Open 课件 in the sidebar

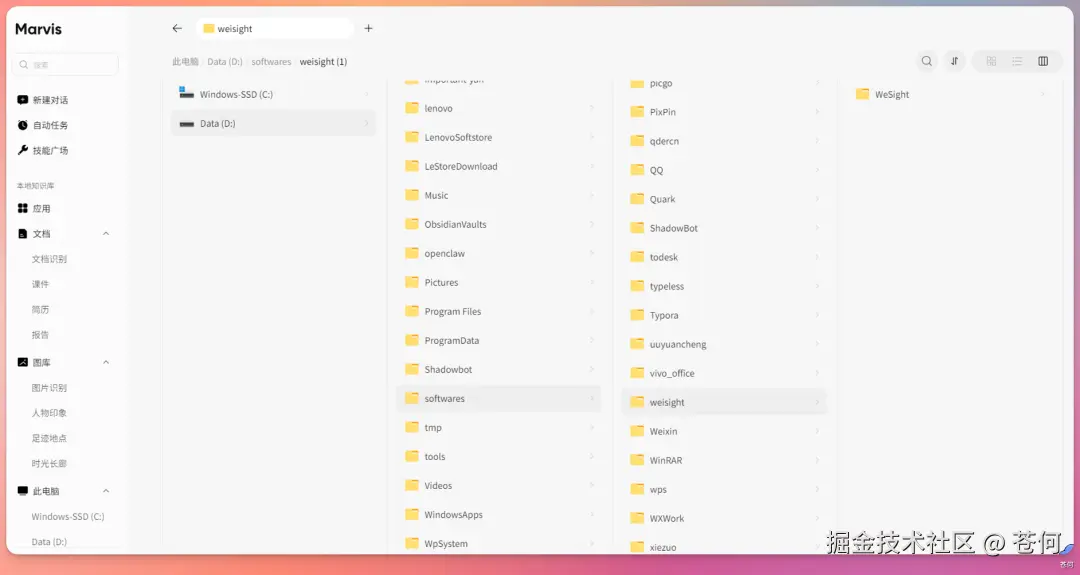[40, 284]
